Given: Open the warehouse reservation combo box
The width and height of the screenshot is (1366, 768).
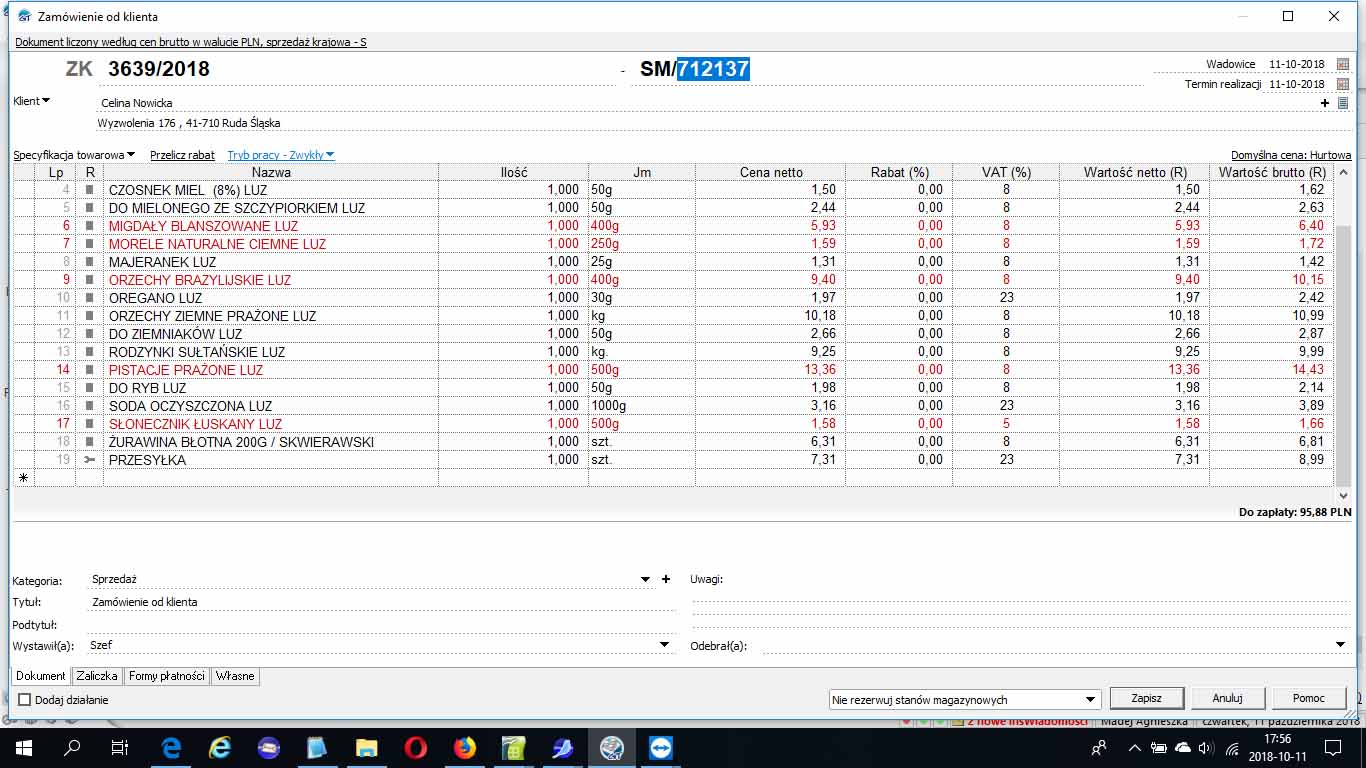Looking at the screenshot, I should click(965, 700).
